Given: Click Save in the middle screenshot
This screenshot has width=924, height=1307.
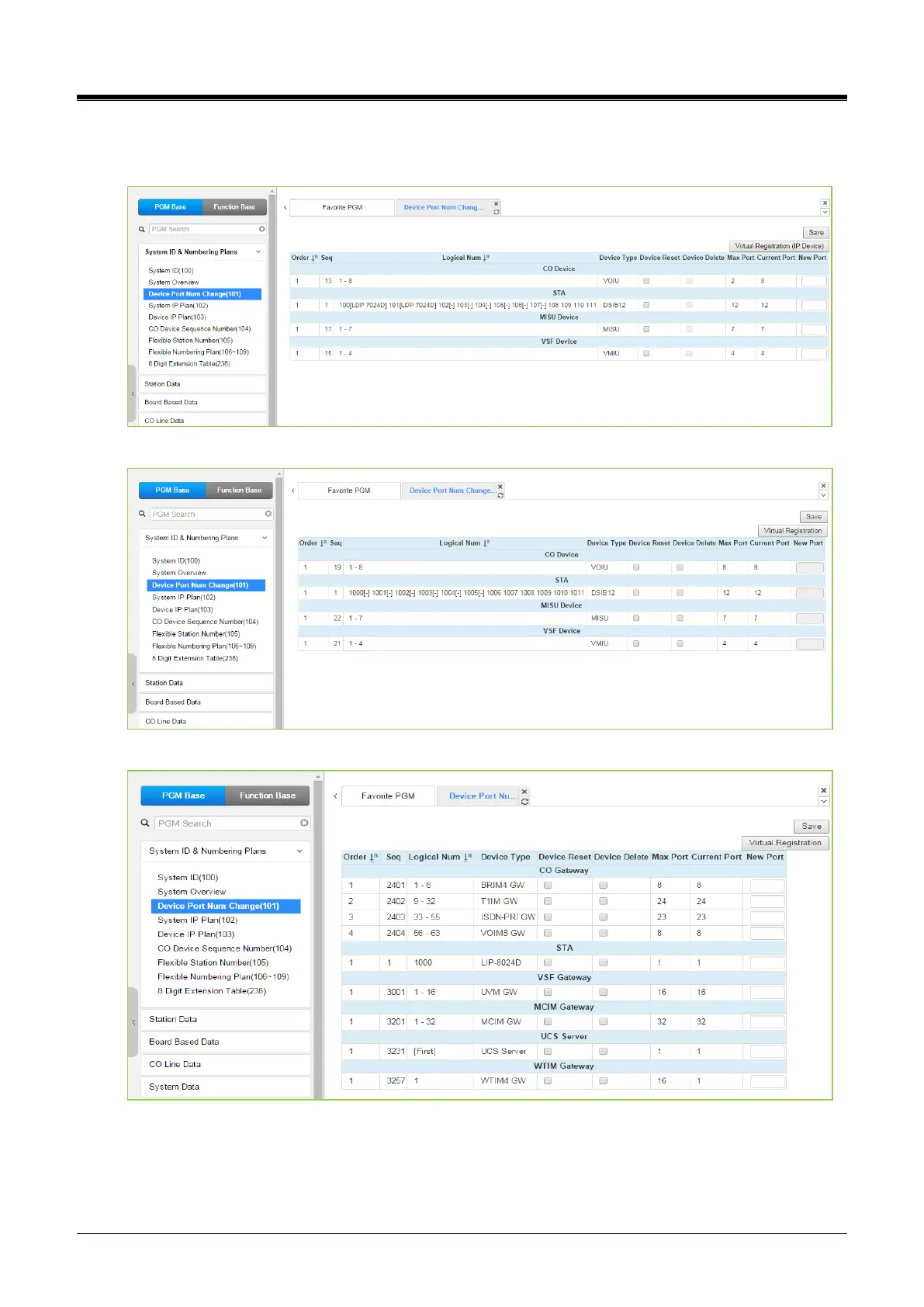Looking at the screenshot, I should [x=814, y=516].
